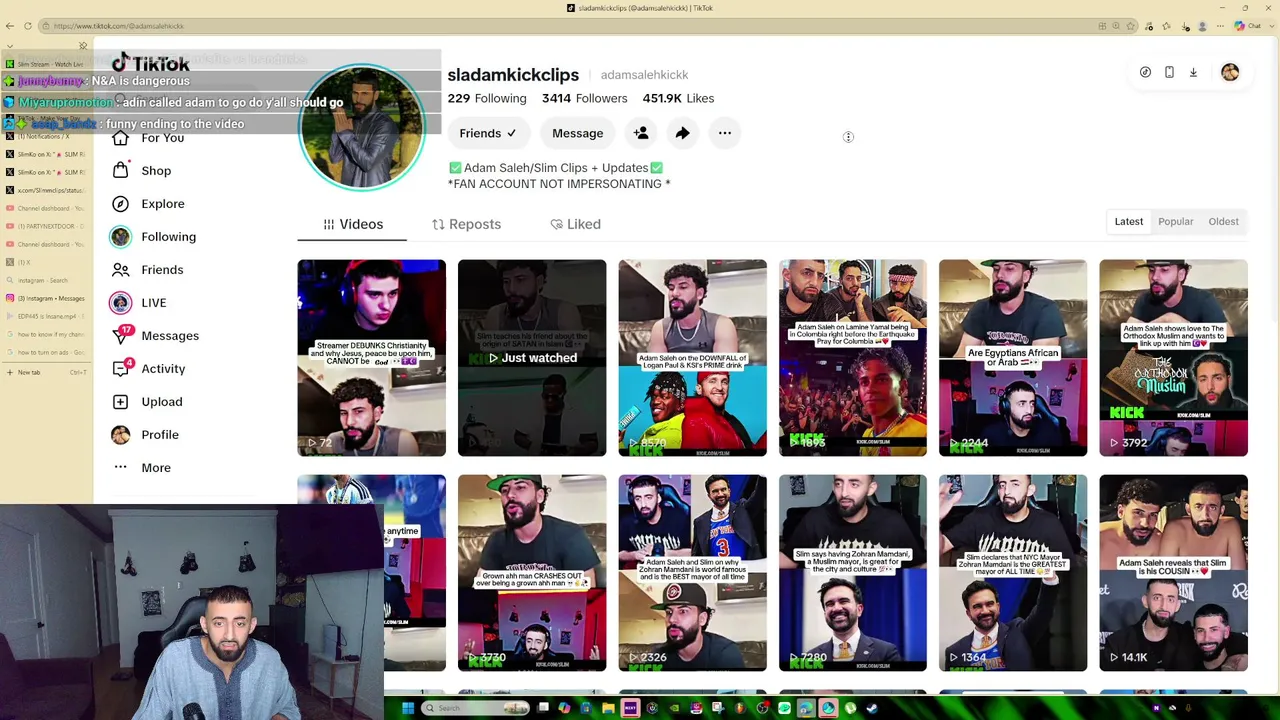Open the LIVE avatar icon in sidebar
The height and width of the screenshot is (720, 1280).
point(120,303)
